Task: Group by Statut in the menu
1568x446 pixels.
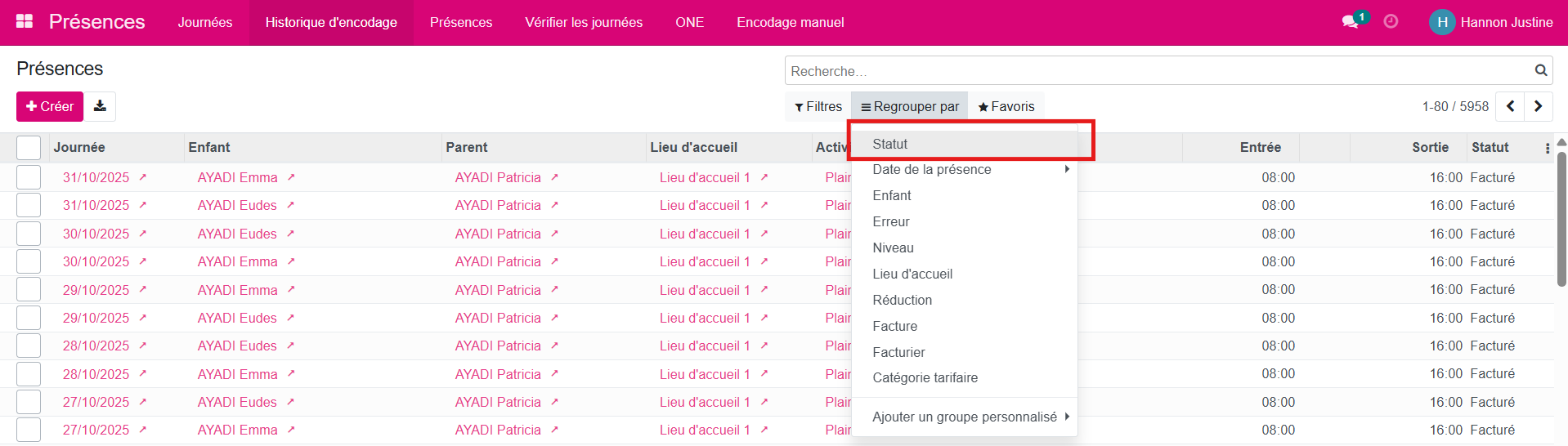Action: (890, 144)
